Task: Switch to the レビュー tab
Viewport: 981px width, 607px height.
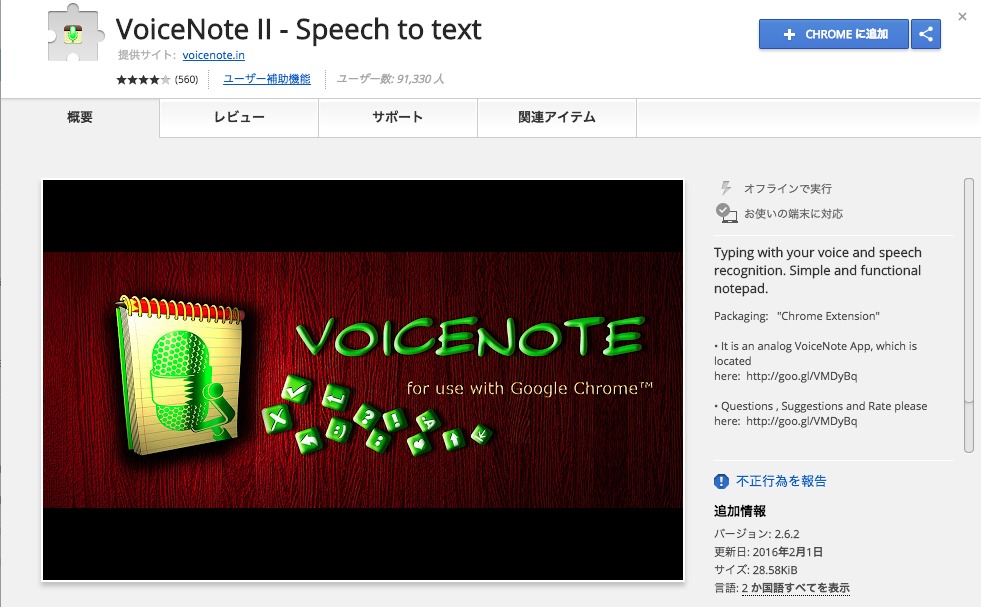Action: [239, 118]
